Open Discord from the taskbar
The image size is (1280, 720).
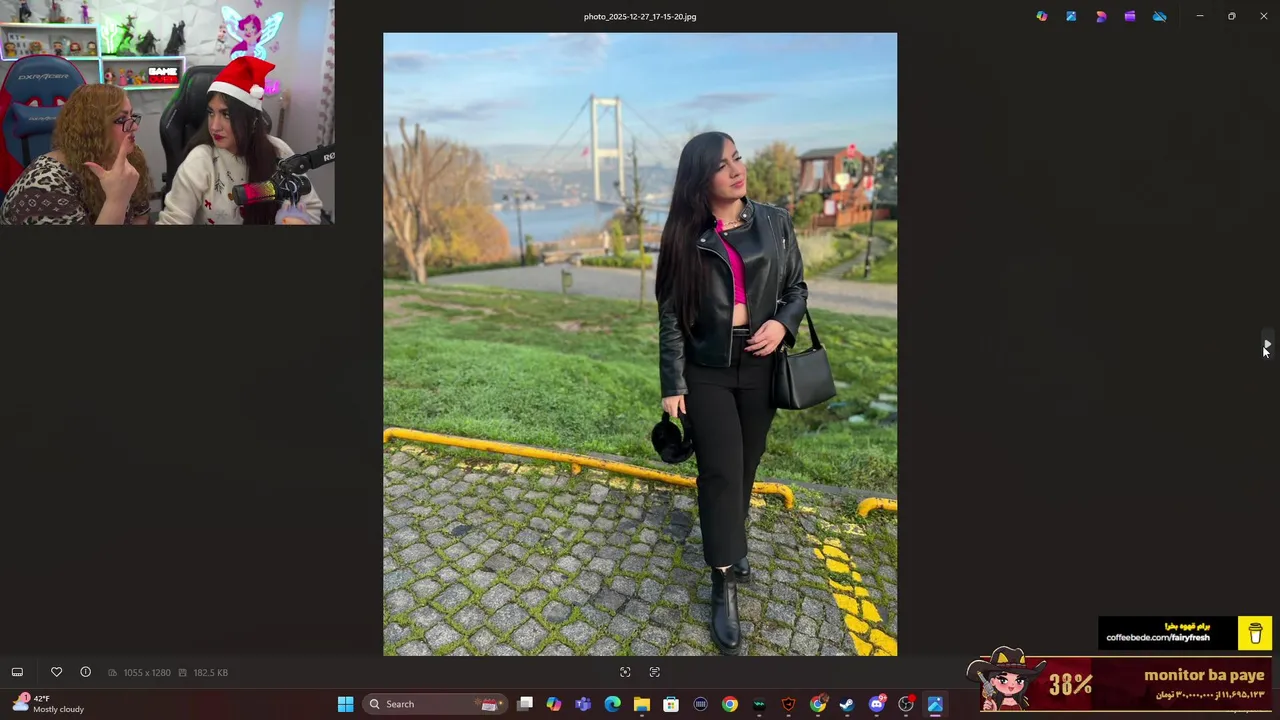(x=877, y=704)
